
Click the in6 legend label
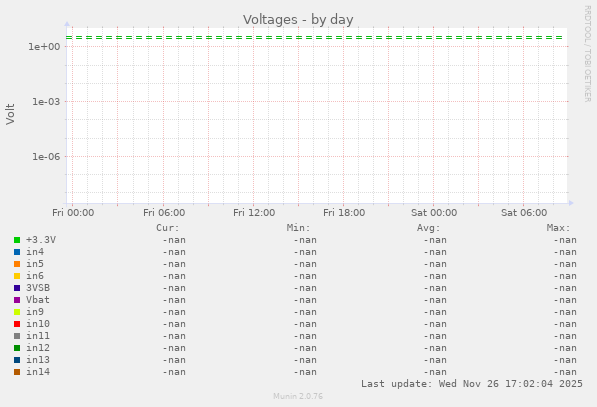pos(35,276)
